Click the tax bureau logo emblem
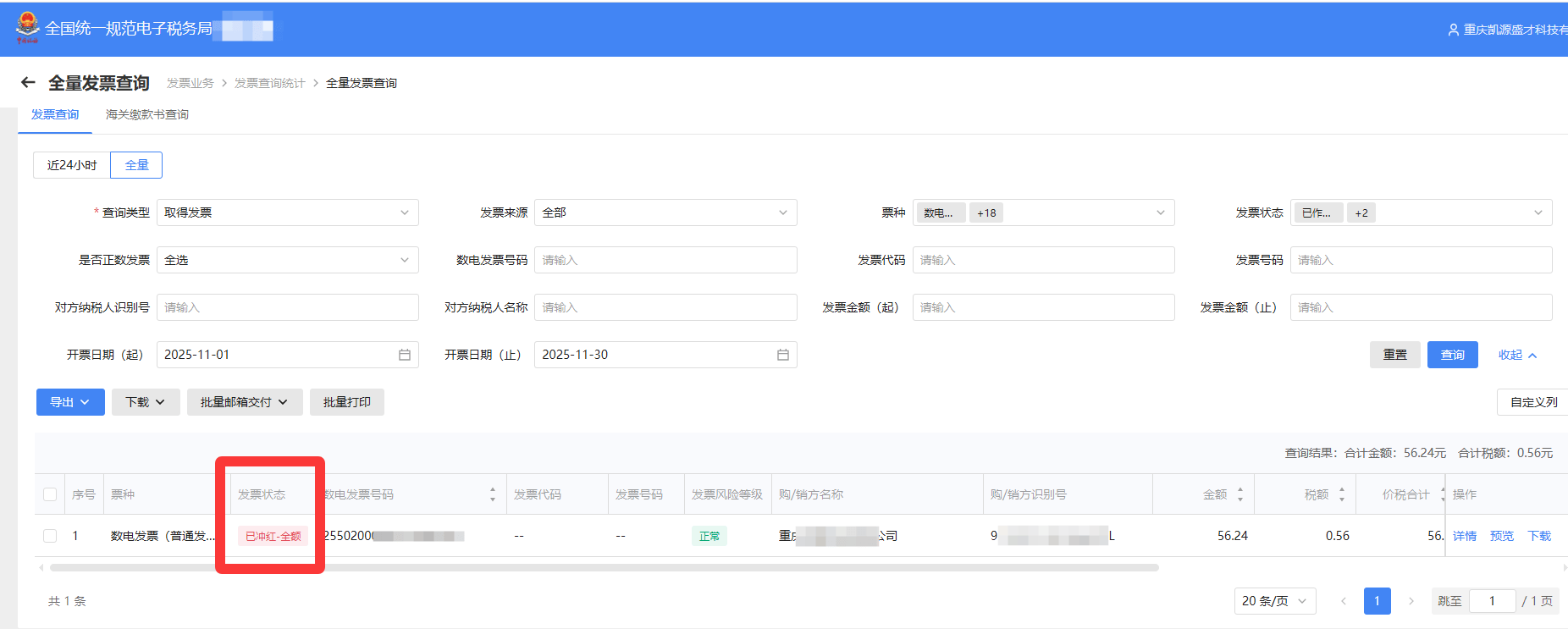This screenshot has width=1568, height=629. [27, 27]
